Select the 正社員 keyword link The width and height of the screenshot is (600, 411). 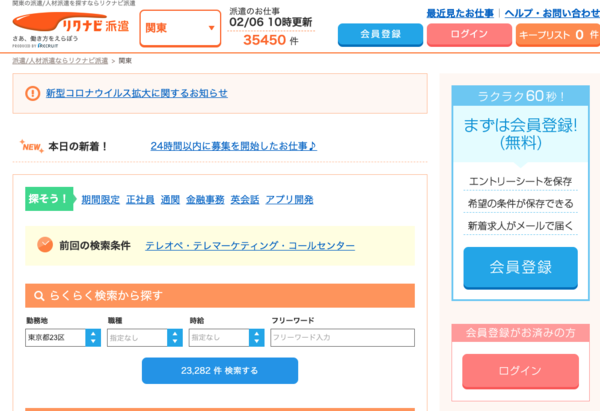tap(140, 199)
